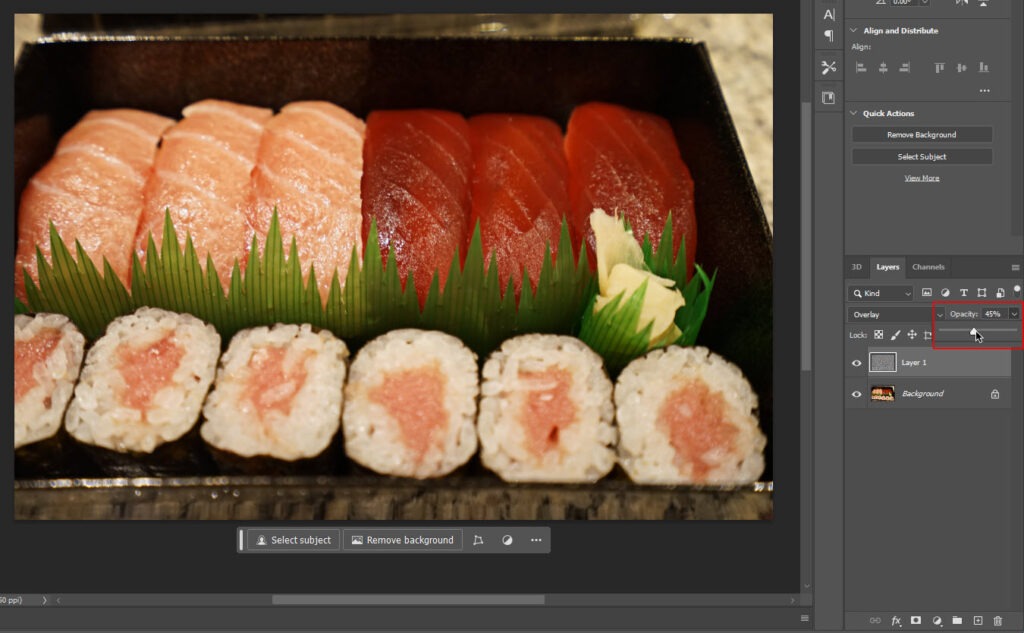This screenshot has width=1024, height=633.
Task: Click the align left edges icon
Action: pyautogui.click(x=861, y=67)
